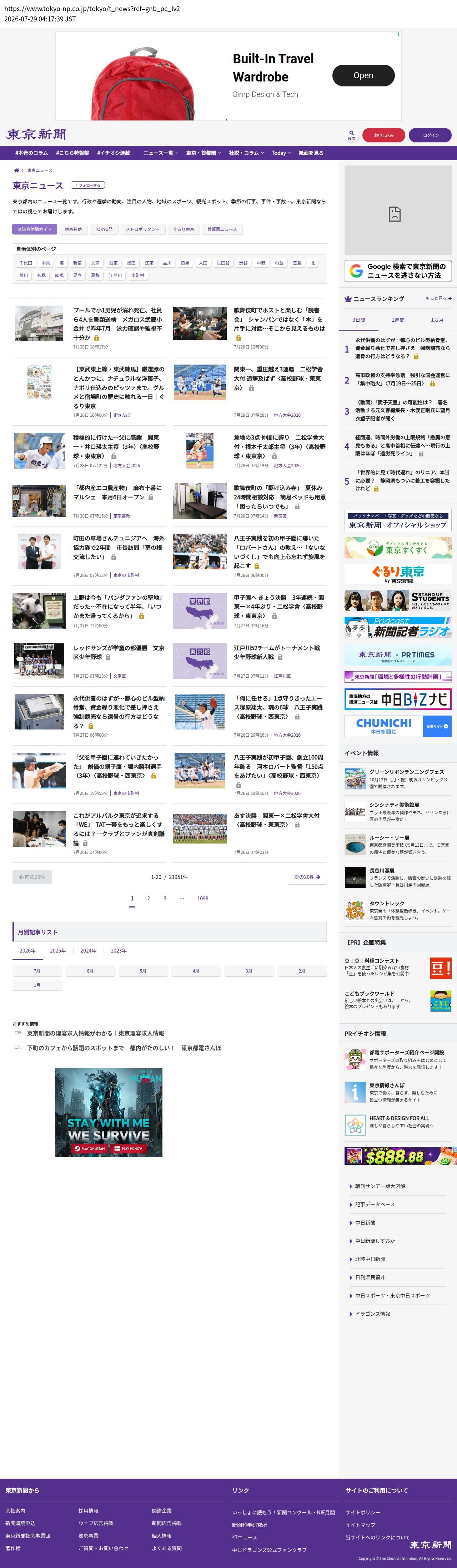This screenshot has height=1568, width=457.
Task: Click the 豆！ red recipe contest icon
Action: tap(441, 968)
